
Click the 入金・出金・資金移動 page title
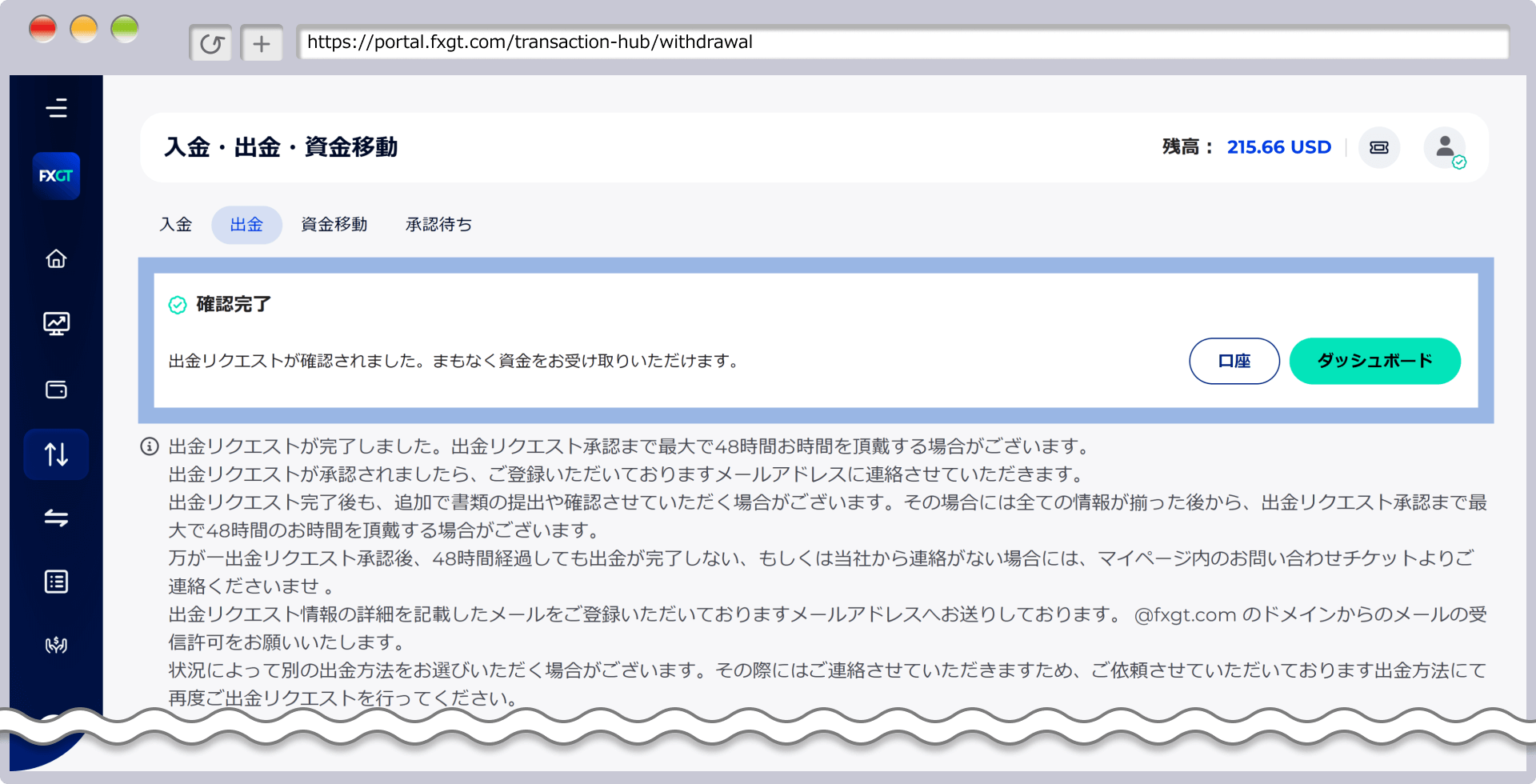tap(281, 147)
